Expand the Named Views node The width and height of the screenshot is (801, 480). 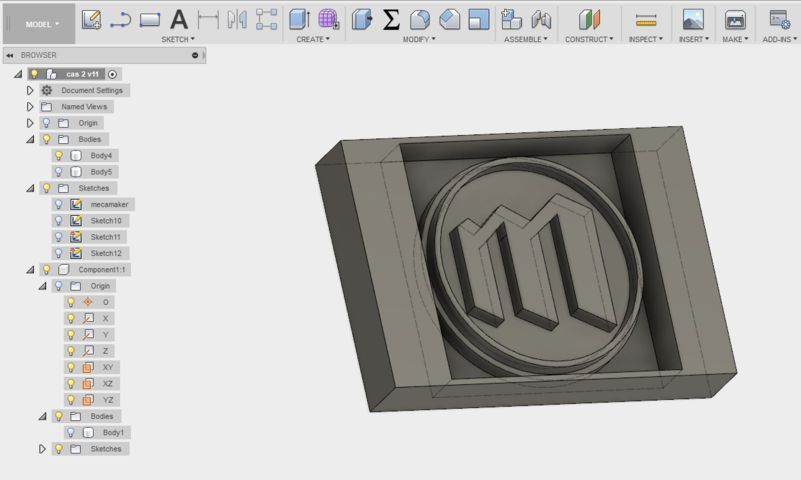[x=30, y=107]
